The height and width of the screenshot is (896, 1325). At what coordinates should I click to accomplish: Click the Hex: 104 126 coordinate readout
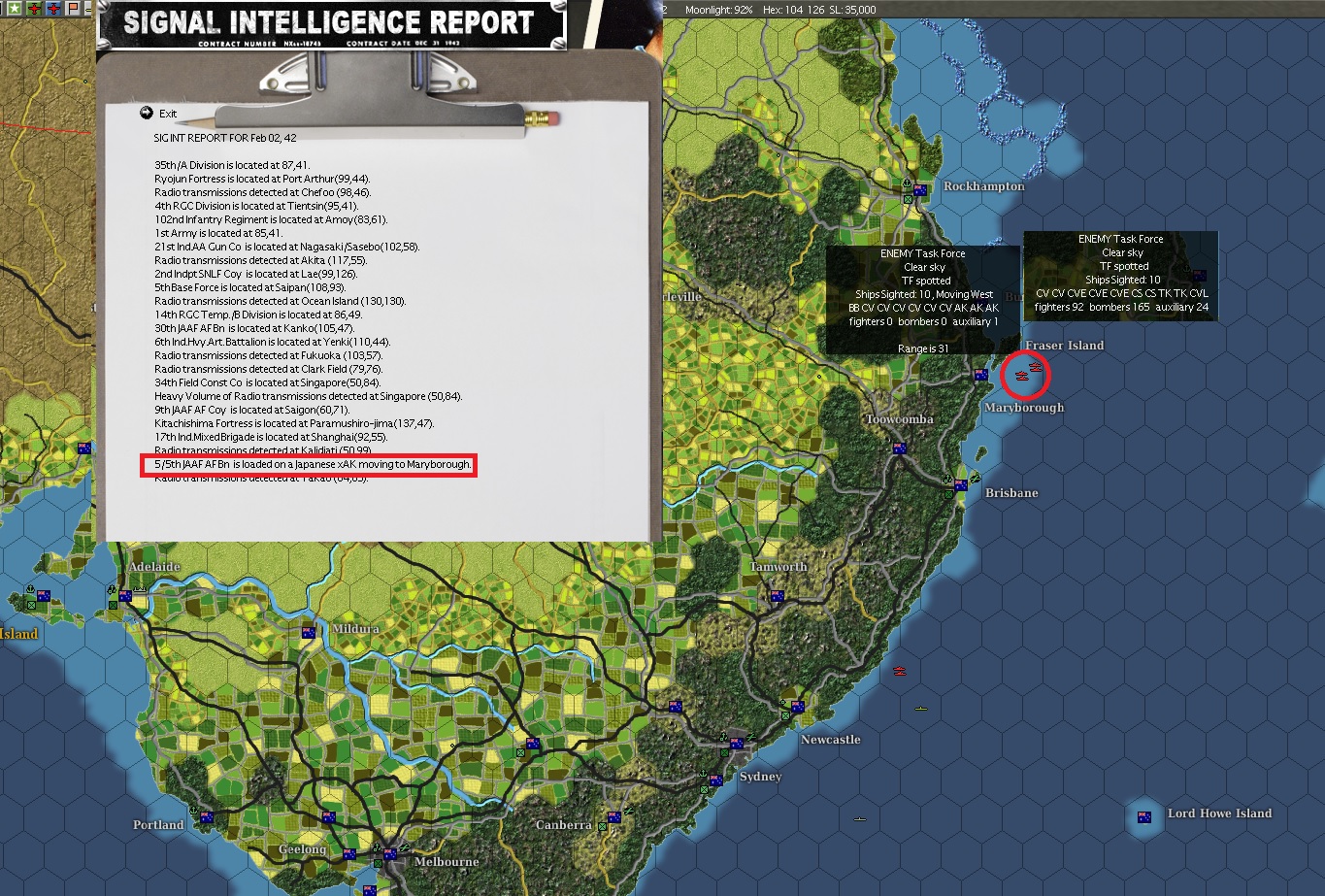click(792, 10)
